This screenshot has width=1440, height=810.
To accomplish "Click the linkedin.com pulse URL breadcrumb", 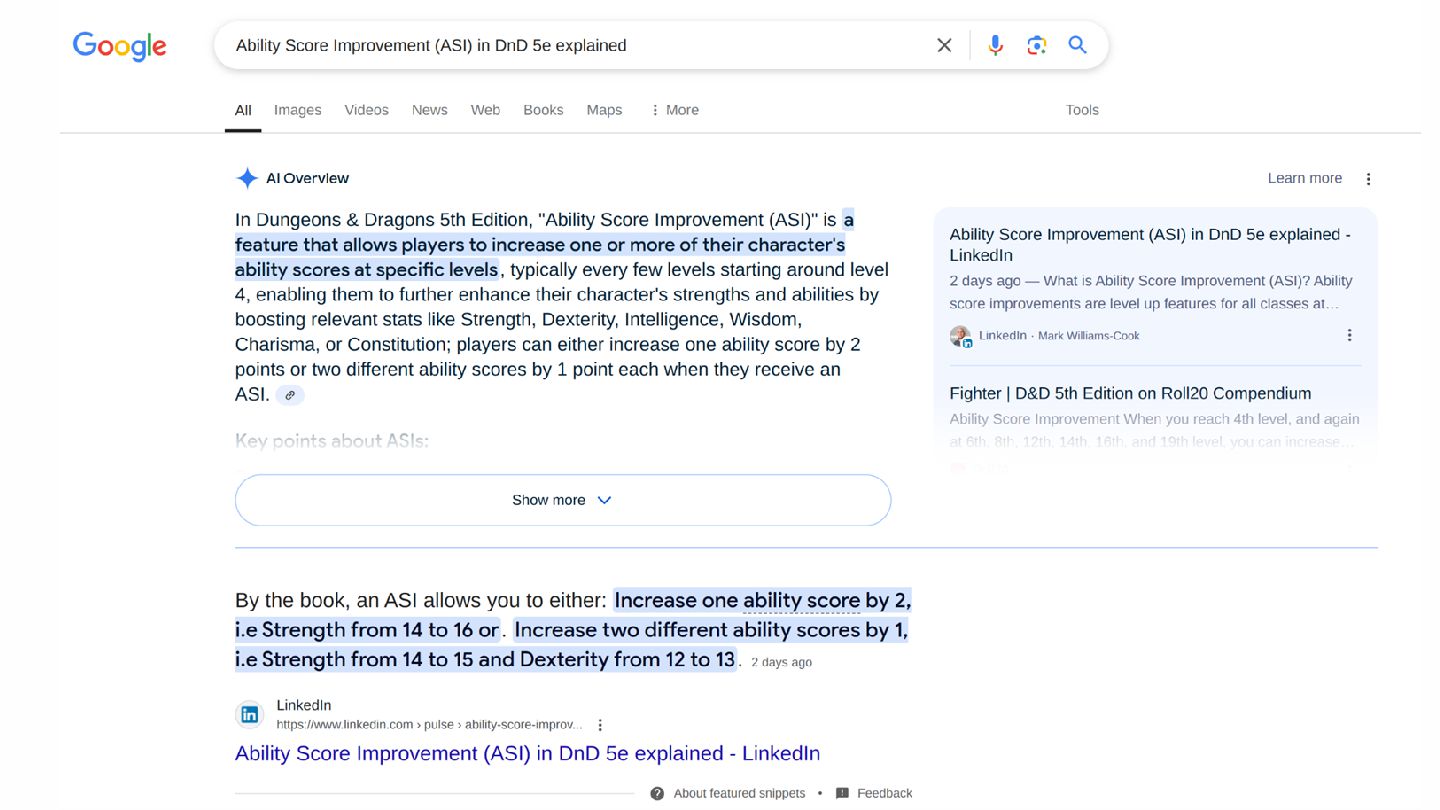I will pyautogui.click(x=429, y=725).
